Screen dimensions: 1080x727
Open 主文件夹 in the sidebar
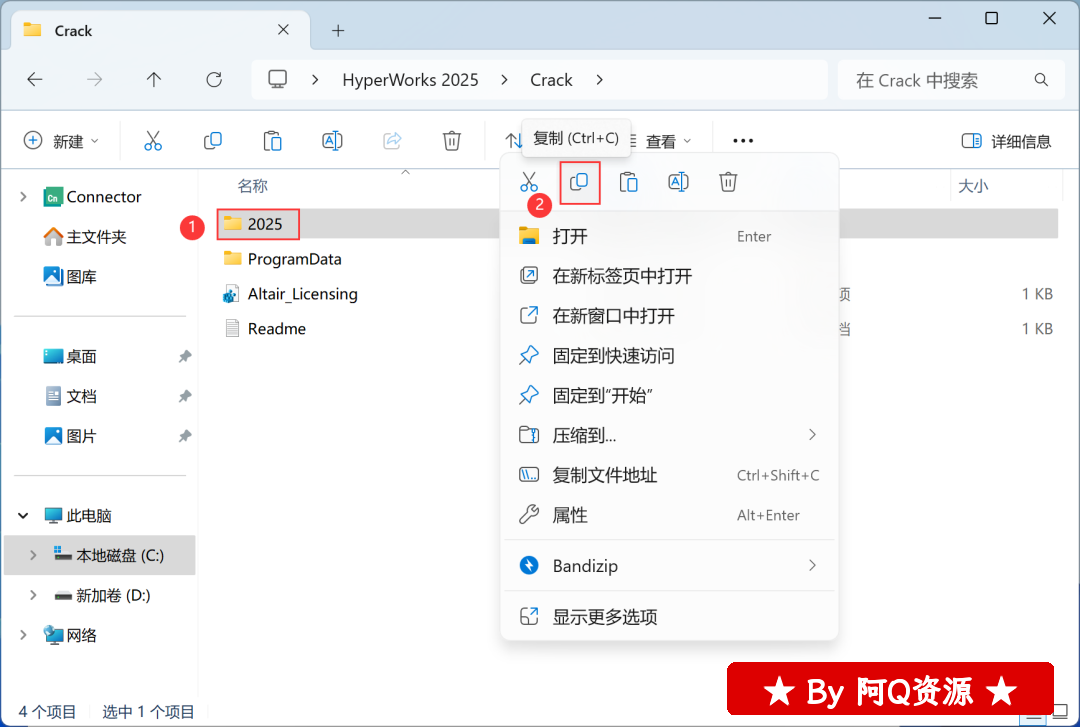click(x=85, y=237)
